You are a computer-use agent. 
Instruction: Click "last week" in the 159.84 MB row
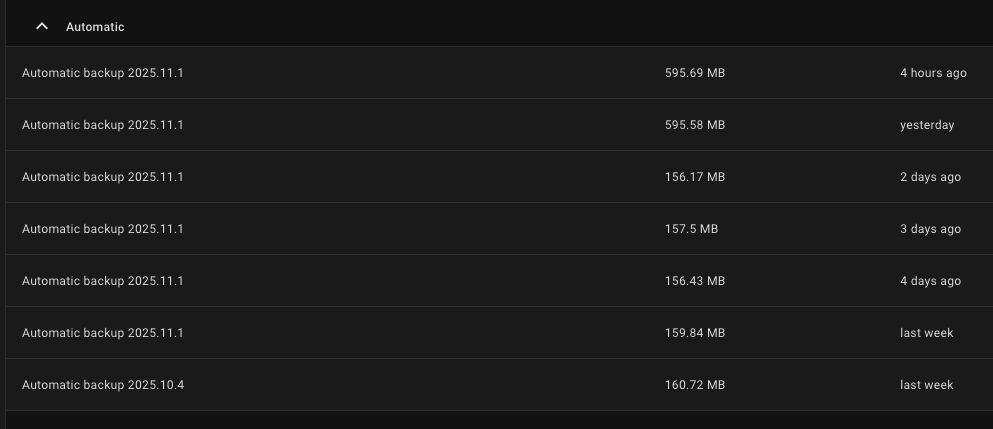tap(926, 333)
